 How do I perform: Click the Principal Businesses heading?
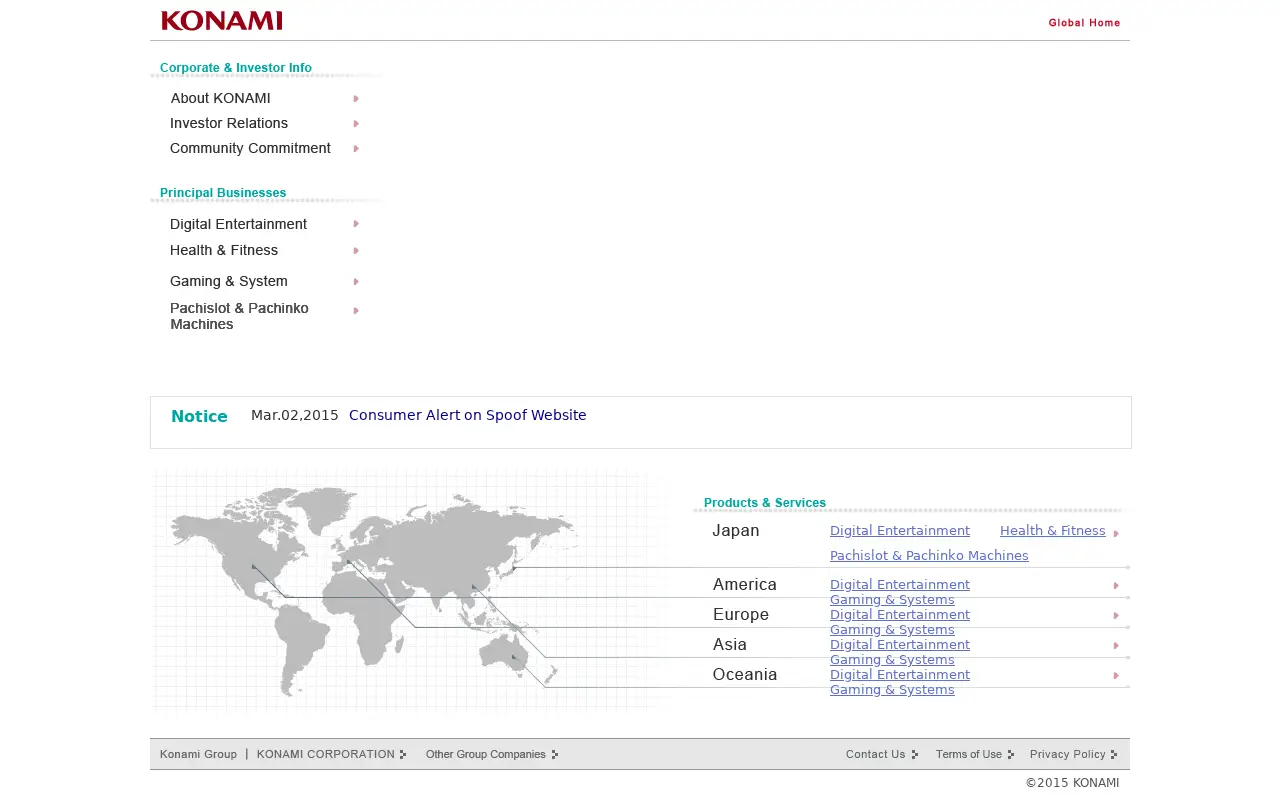pos(223,193)
